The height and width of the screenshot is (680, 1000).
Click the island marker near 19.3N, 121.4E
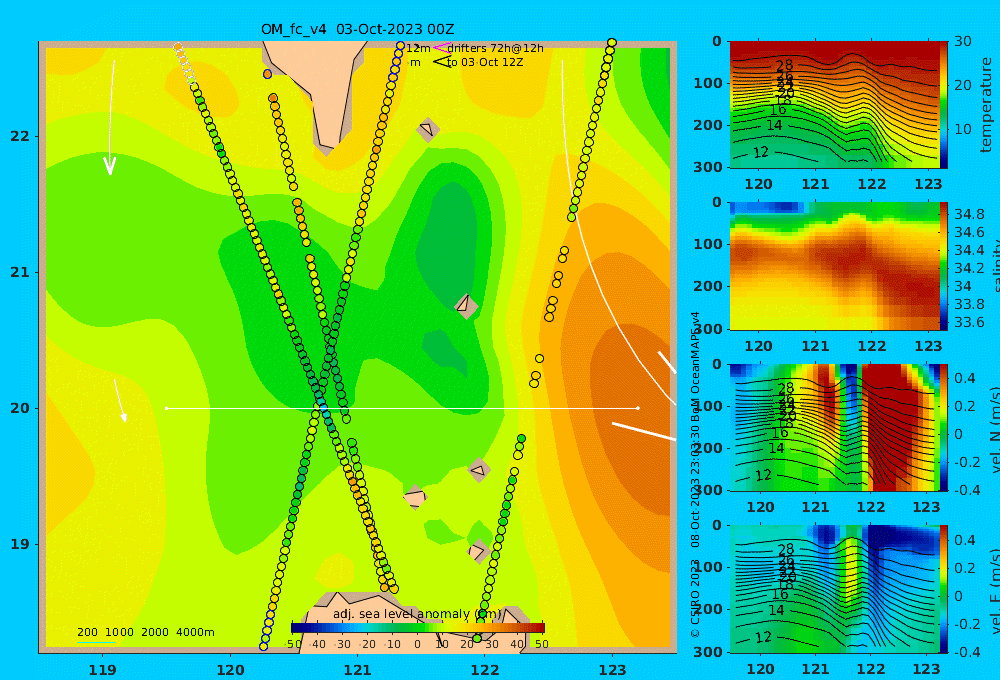[x=415, y=497]
